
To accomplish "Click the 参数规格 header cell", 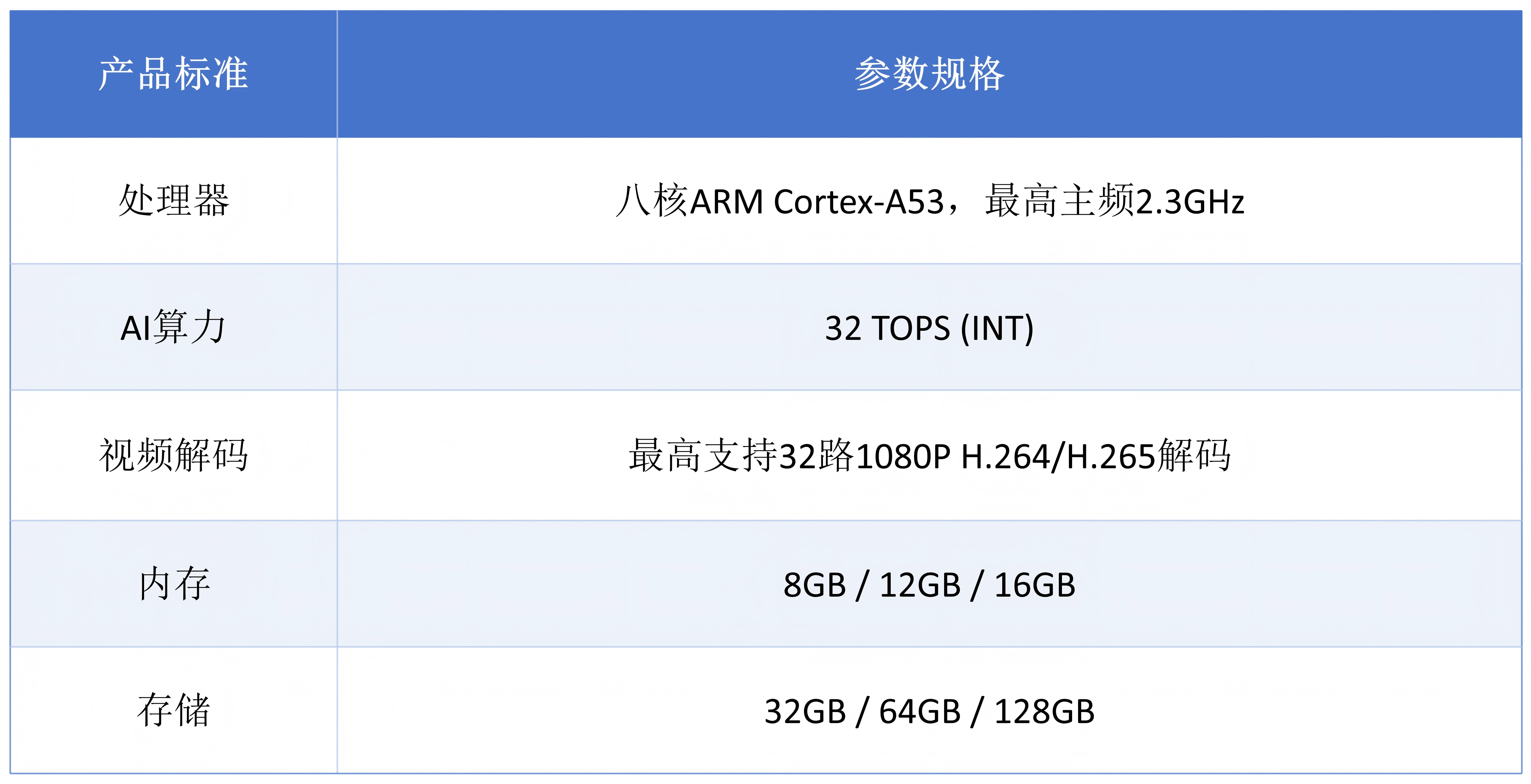I will [x=929, y=74].
